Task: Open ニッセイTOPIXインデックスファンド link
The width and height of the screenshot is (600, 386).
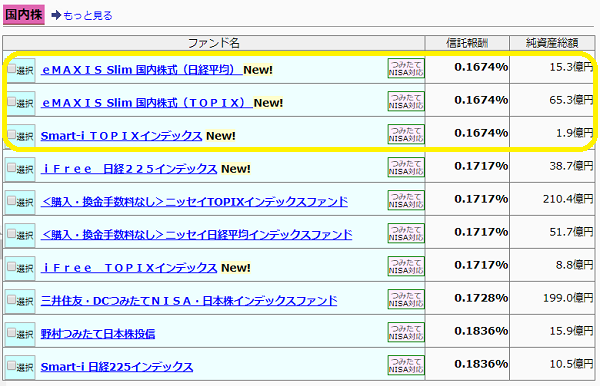Action: click(194, 202)
